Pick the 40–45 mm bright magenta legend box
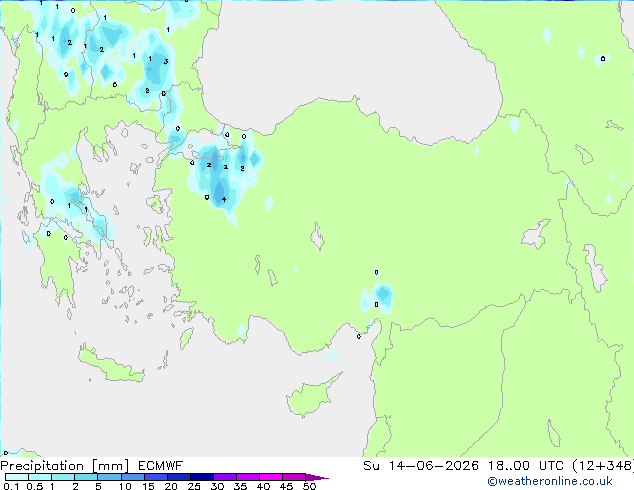Image resolution: width=634 pixels, height=490 pixels. (271, 477)
